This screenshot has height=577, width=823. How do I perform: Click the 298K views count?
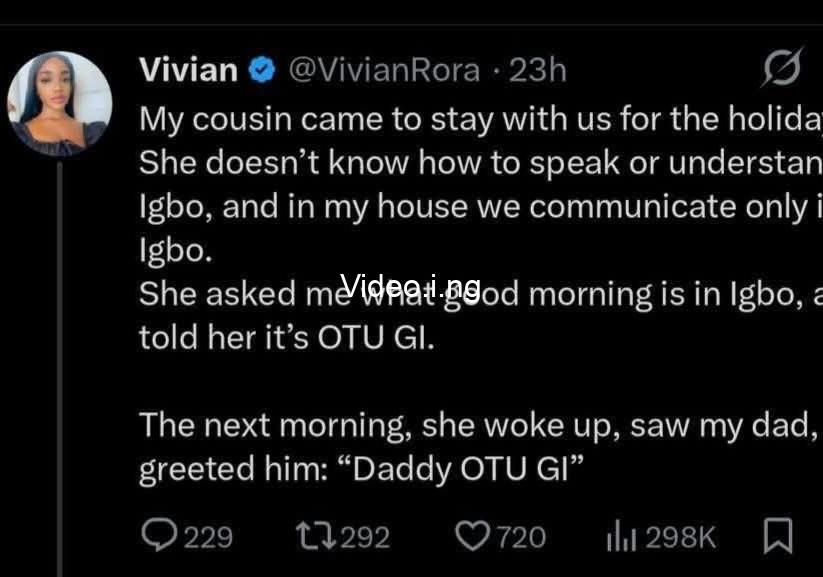point(680,537)
